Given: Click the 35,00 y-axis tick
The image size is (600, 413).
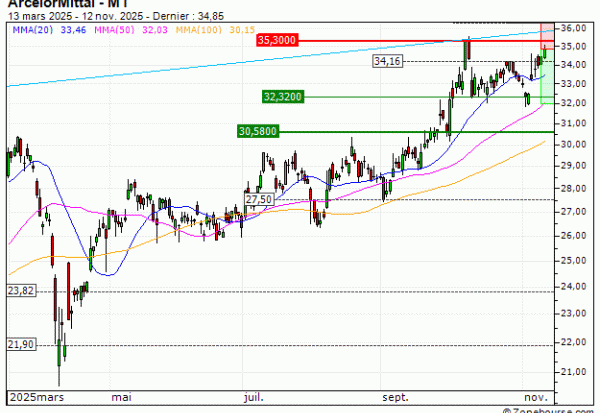Looking at the screenshot, I should point(574,46).
